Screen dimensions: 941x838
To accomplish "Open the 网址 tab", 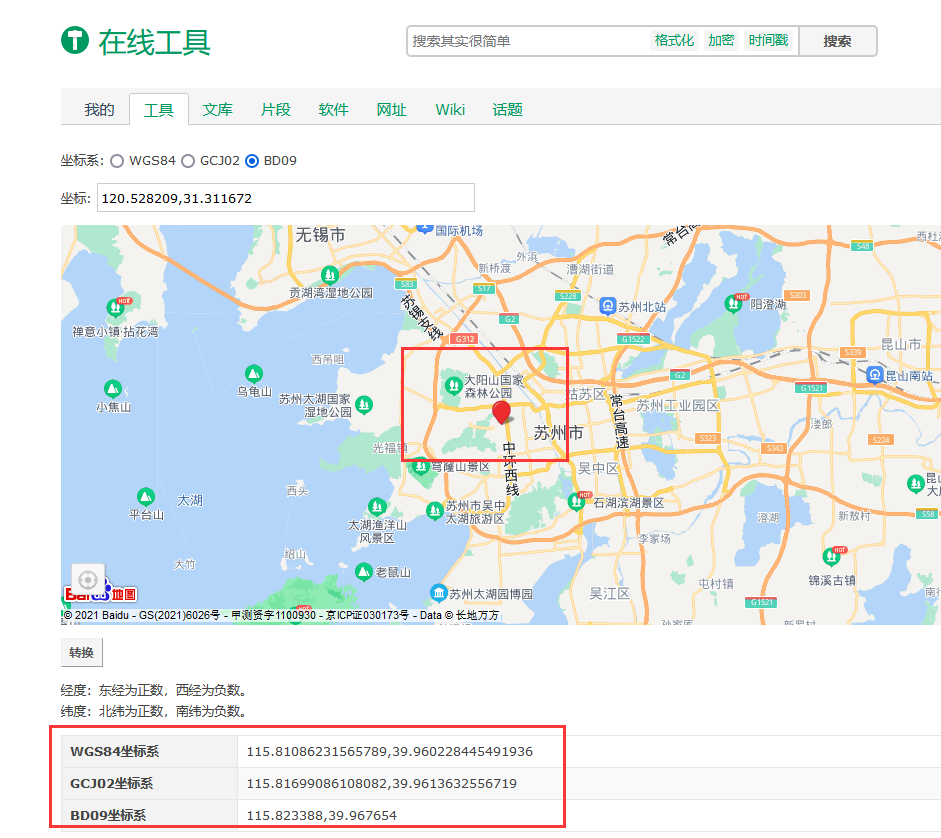I will 391,110.
